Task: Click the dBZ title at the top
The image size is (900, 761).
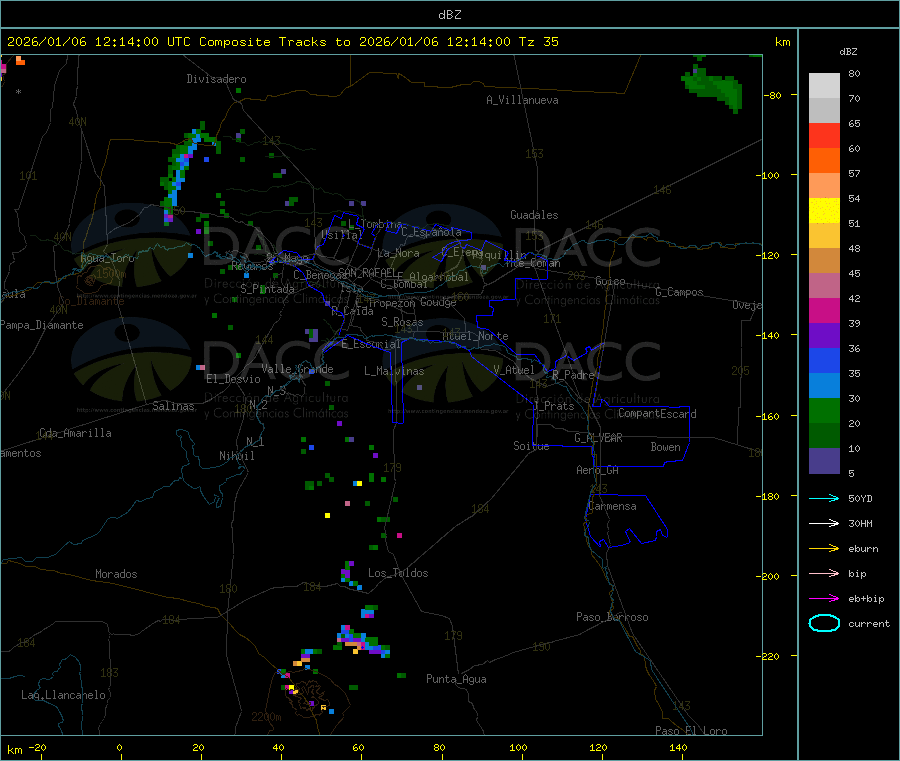Action: 449,15
